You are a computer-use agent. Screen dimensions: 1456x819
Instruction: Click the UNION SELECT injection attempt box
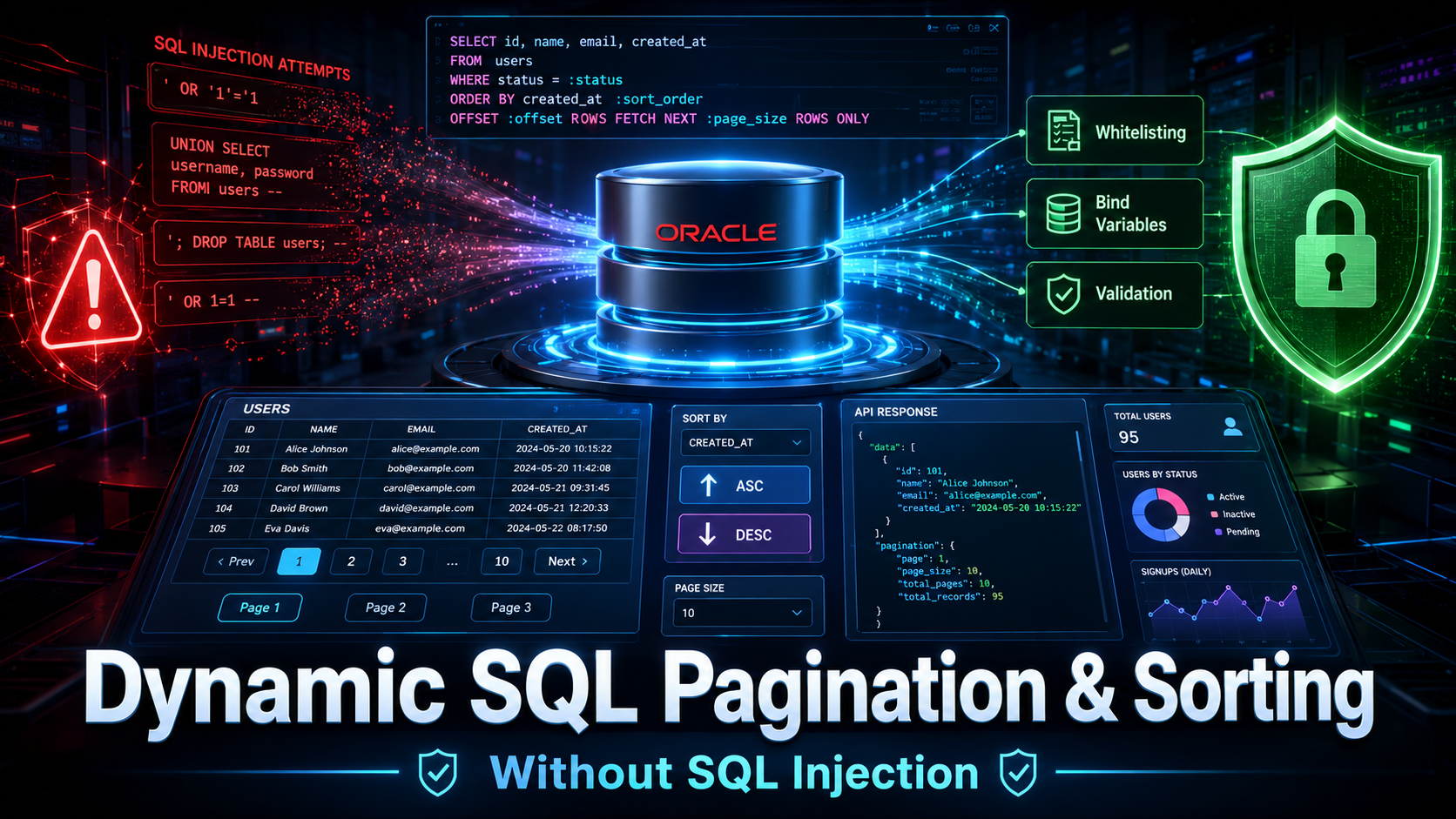point(254,167)
